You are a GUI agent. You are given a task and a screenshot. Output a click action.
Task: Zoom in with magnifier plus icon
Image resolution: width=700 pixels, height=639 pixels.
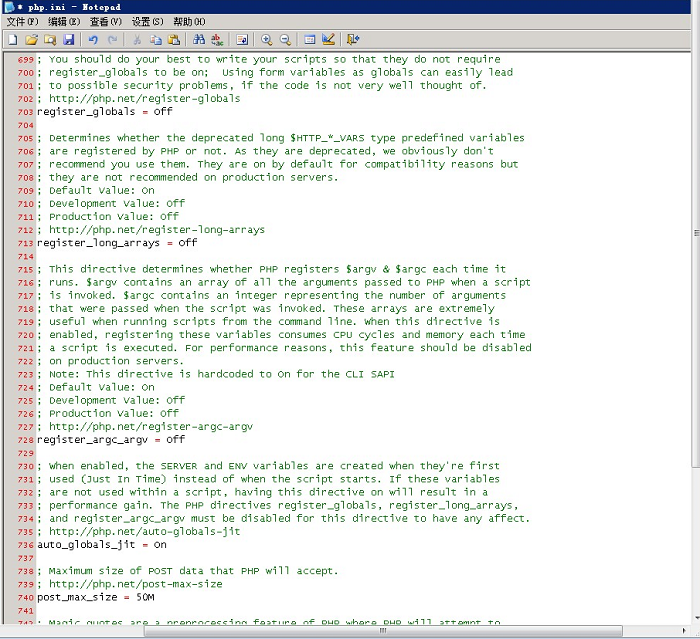[x=267, y=40]
